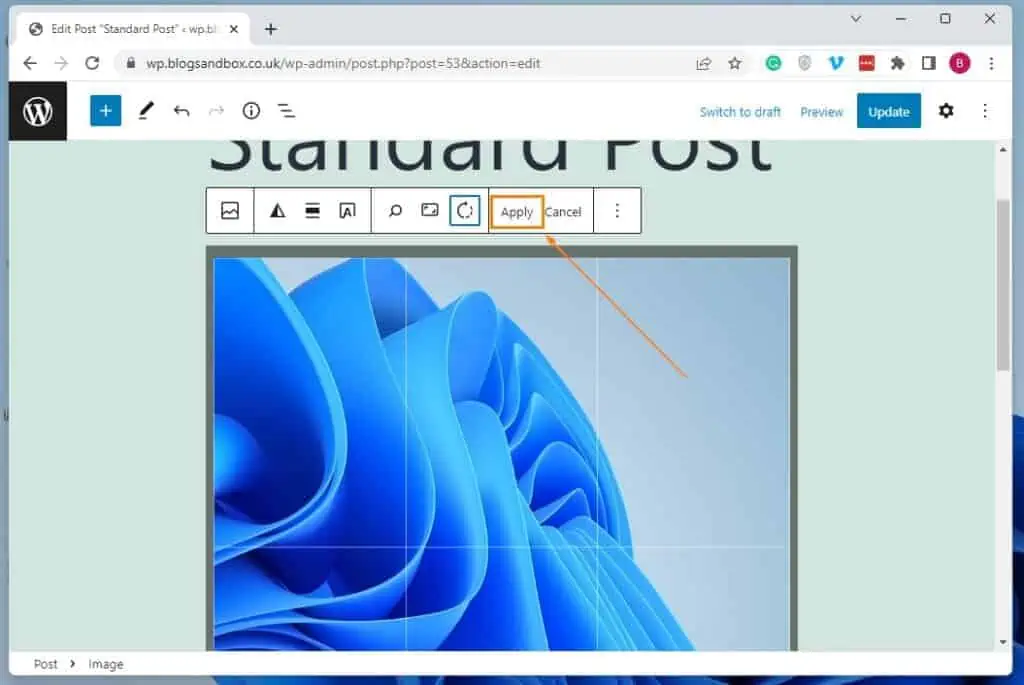Image resolution: width=1024 pixels, height=685 pixels.
Task: Choose the aspect ratio icon
Action: [430, 210]
